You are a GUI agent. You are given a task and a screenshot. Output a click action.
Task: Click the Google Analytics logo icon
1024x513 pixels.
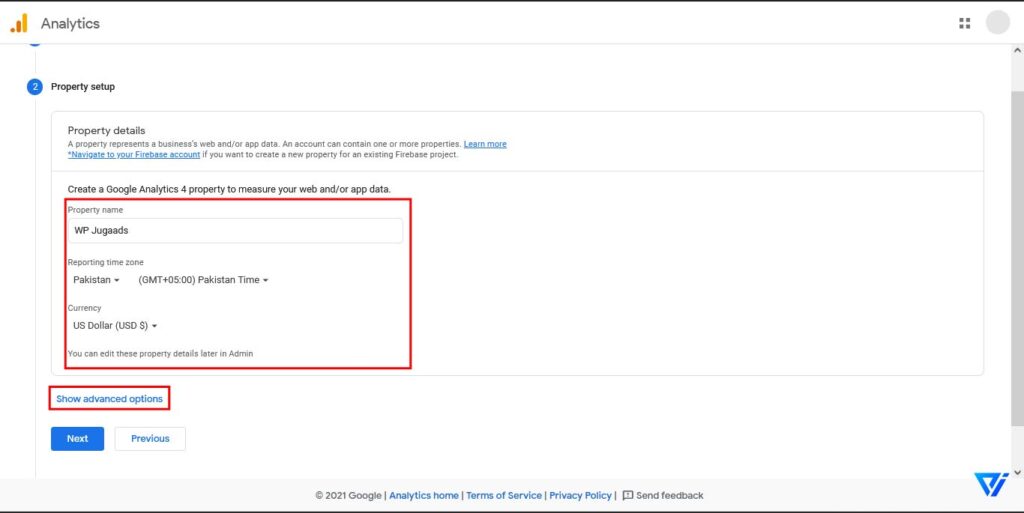click(x=19, y=23)
